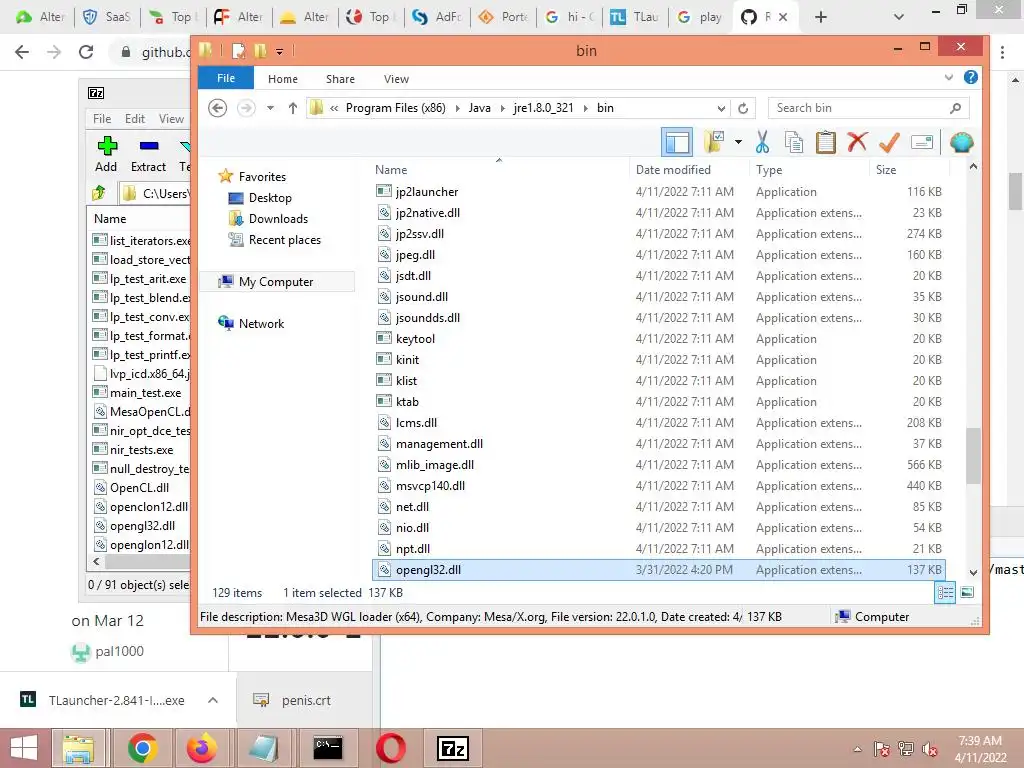The image size is (1024, 768).
Task: Open Command Prompt from the taskbar
Action: point(327,748)
